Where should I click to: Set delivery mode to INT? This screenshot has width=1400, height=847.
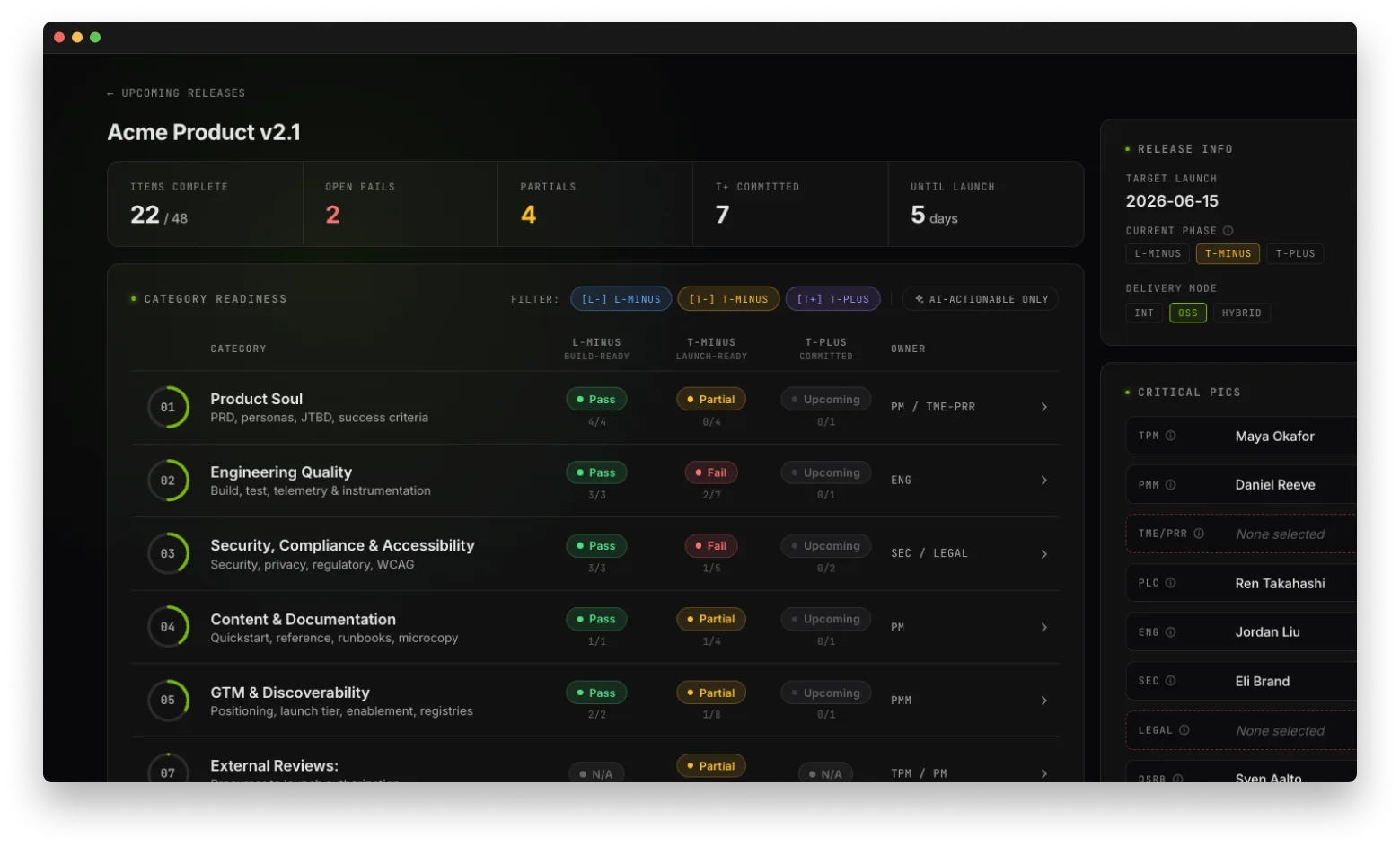[x=1144, y=313]
